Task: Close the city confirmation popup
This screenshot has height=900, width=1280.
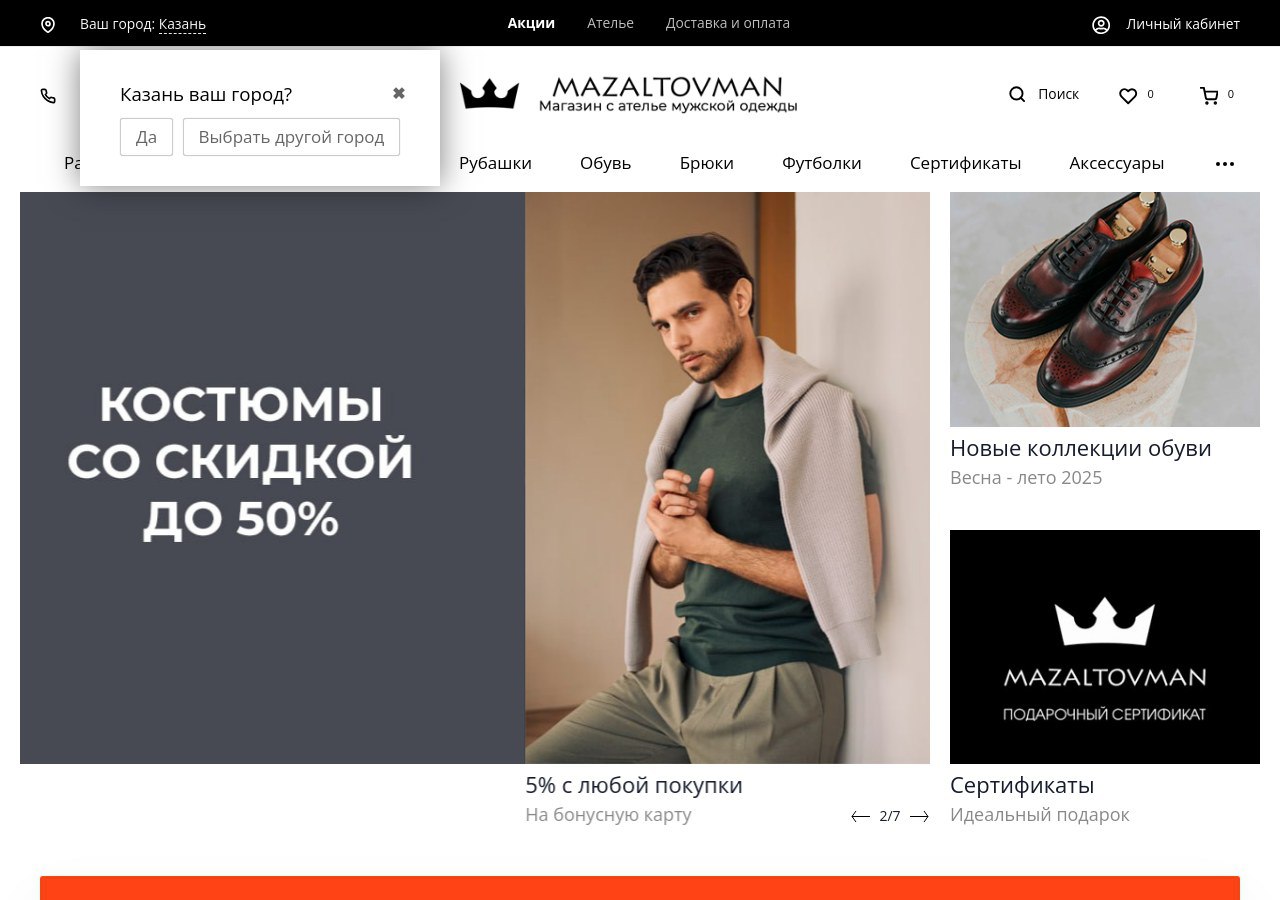Action: [x=399, y=93]
